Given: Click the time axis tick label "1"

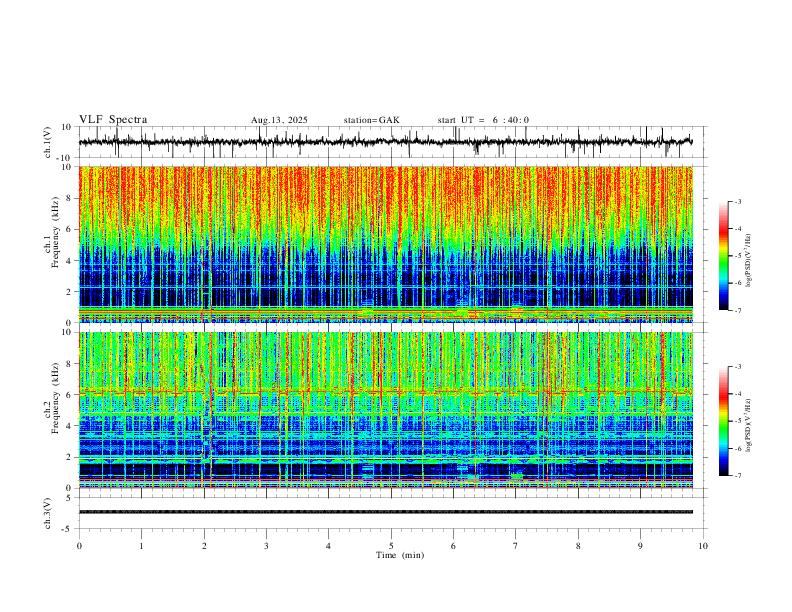Looking at the screenshot, I should coord(142,546).
